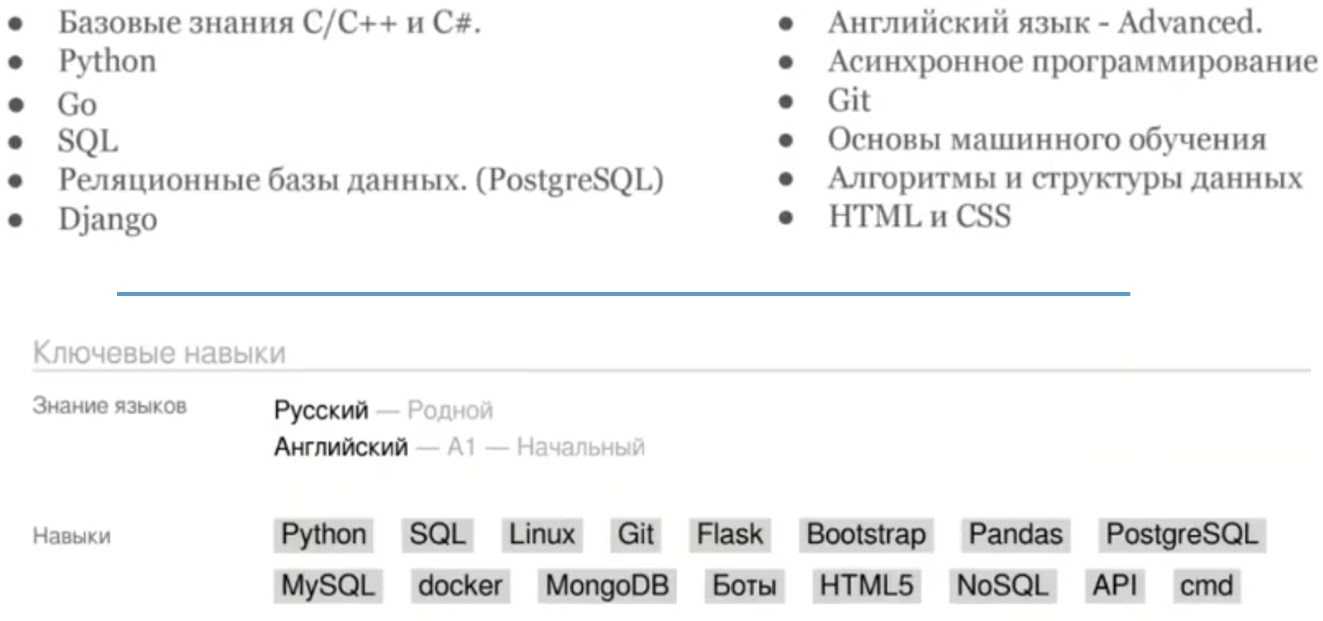Select the Git skill tag
The width and height of the screenshot is (1323, 621).
click(x=635, y=535)
